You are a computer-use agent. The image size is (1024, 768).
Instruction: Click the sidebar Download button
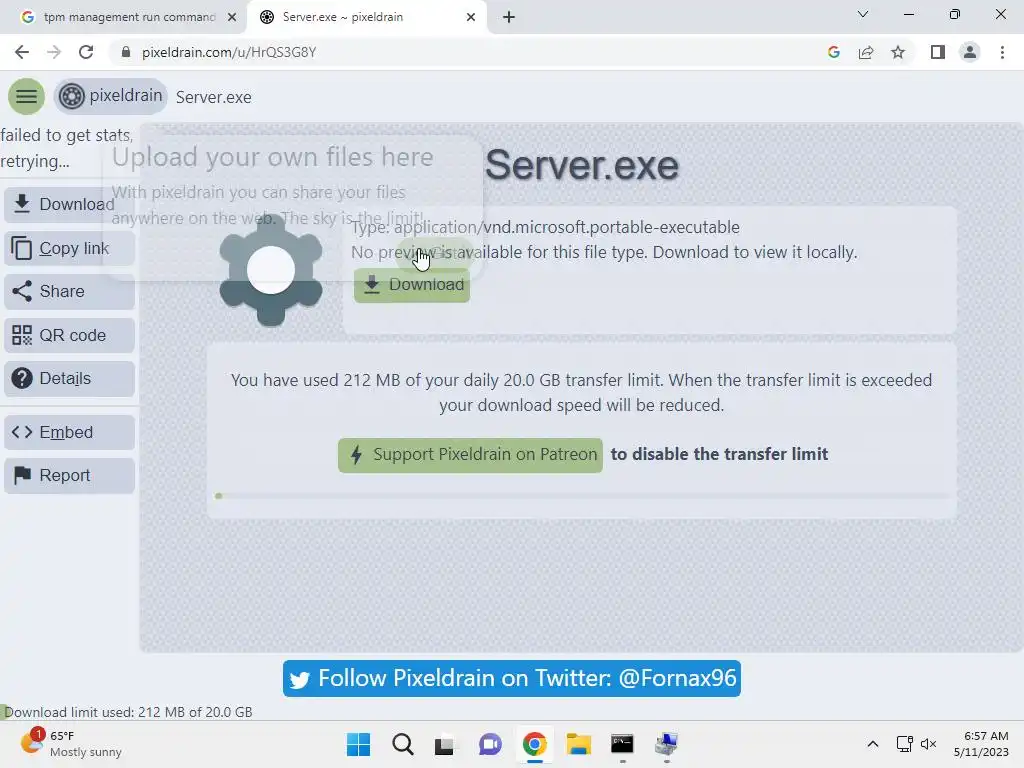[x=69, y=204]
